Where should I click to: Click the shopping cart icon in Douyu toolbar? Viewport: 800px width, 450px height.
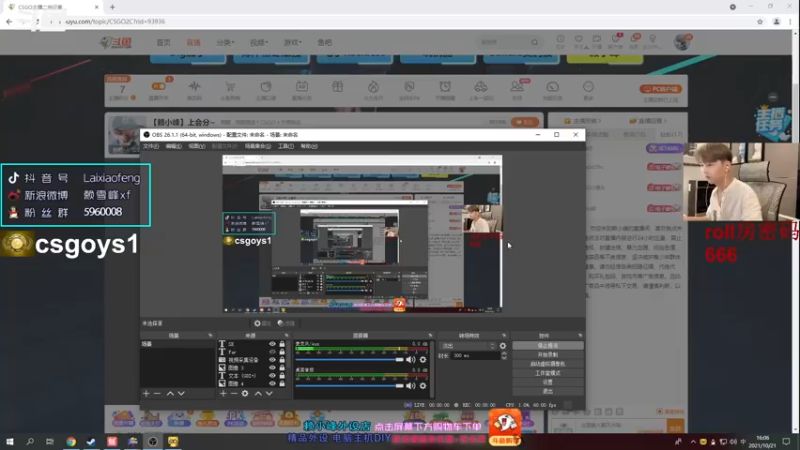pyautogui.click(x=230, y=87)
